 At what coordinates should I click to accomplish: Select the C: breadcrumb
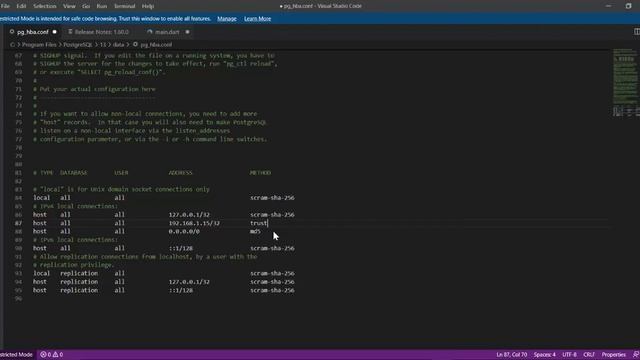point(12,44)
